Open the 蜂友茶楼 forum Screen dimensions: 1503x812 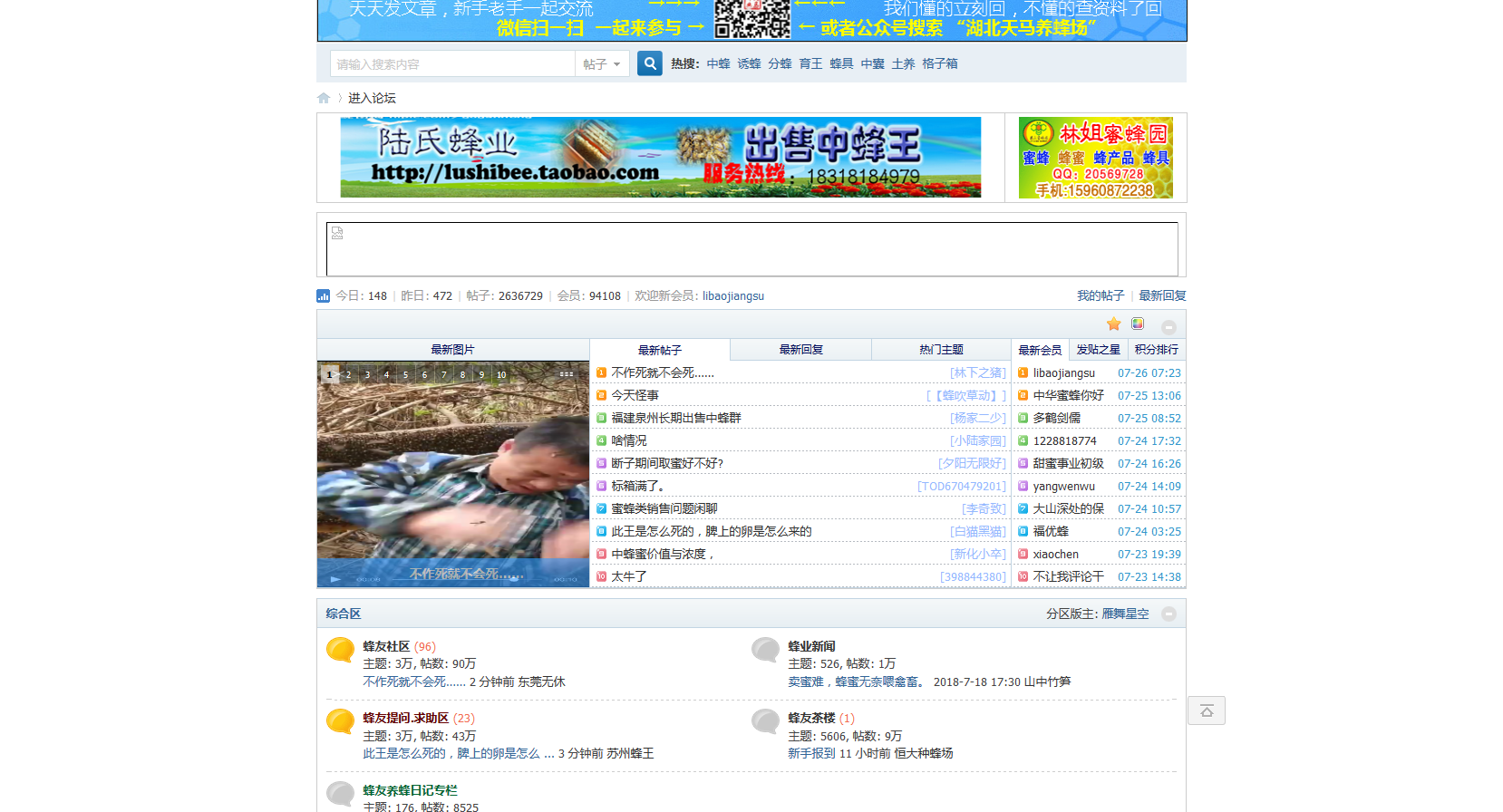(811, 719)
